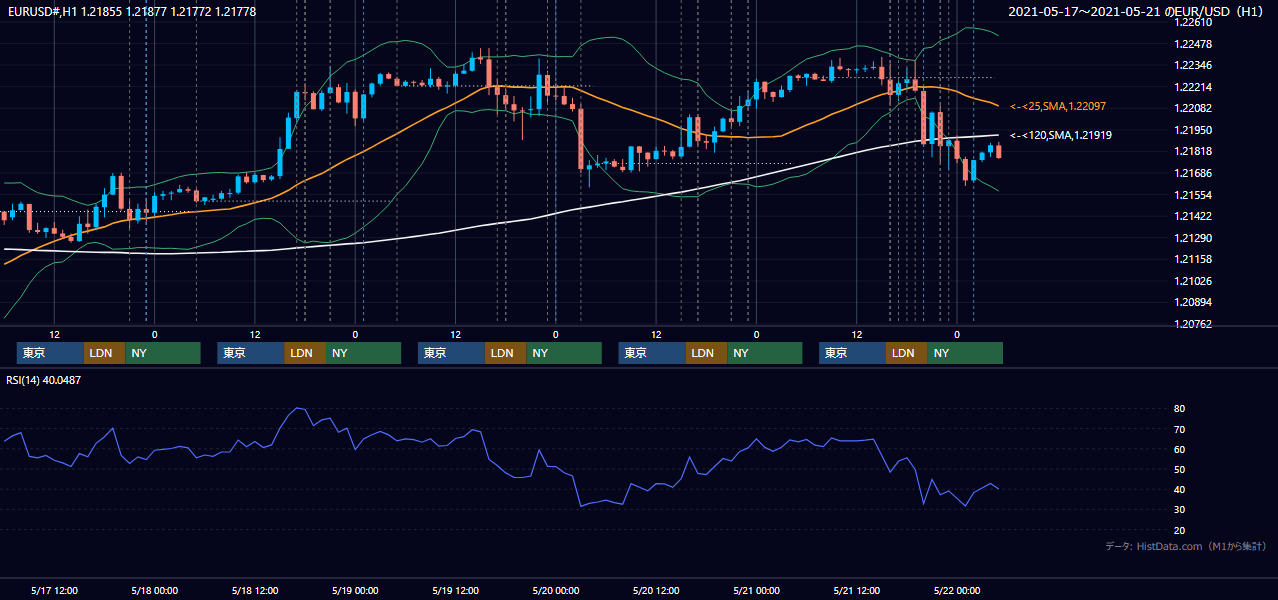Click the 1.20762 price axis label

tap(1192, 324)
